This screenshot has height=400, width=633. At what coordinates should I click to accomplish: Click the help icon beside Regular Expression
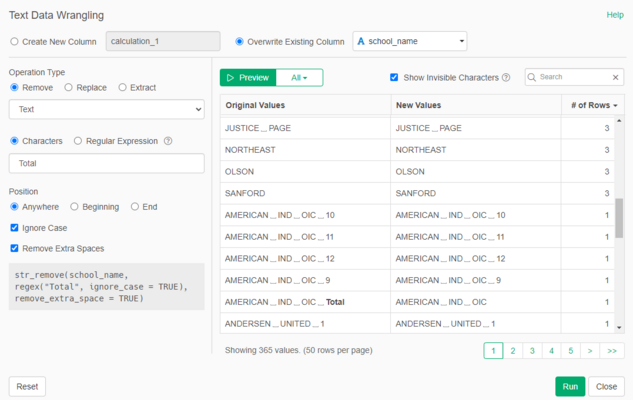click(x=167, y=141)
